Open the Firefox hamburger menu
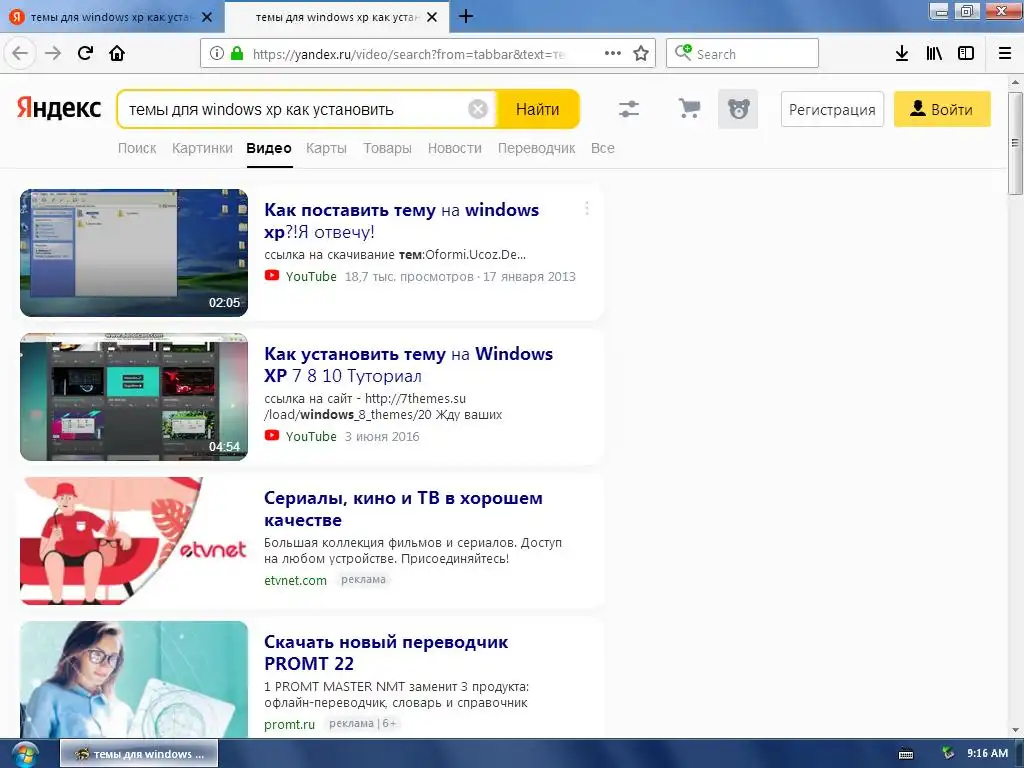Image resolution: width=1024 pixels, height=768 pixels. click(x=1005, y=54)
